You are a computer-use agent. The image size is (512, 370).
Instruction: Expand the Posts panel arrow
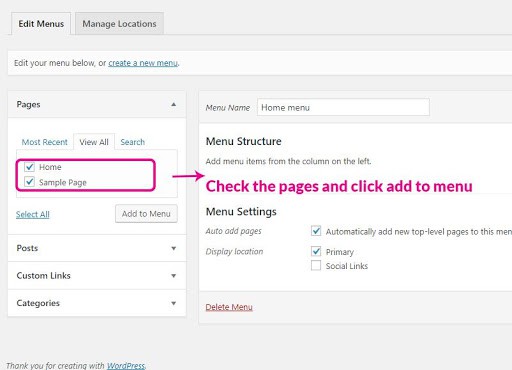pos(174,248)
